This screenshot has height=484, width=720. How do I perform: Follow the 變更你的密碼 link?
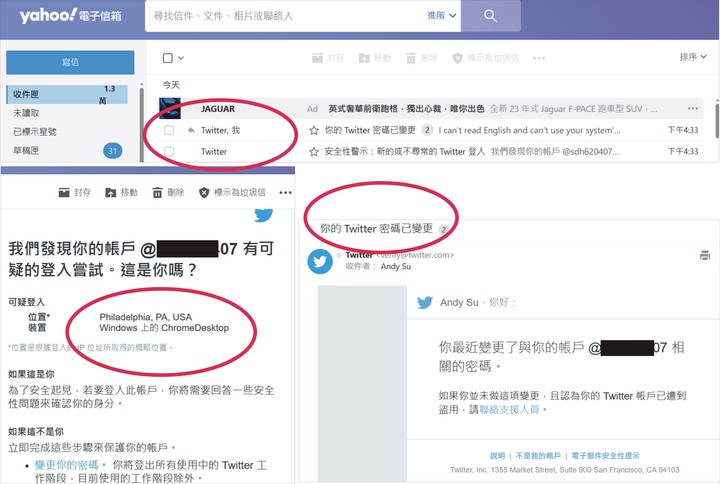[x=67, y=465]
